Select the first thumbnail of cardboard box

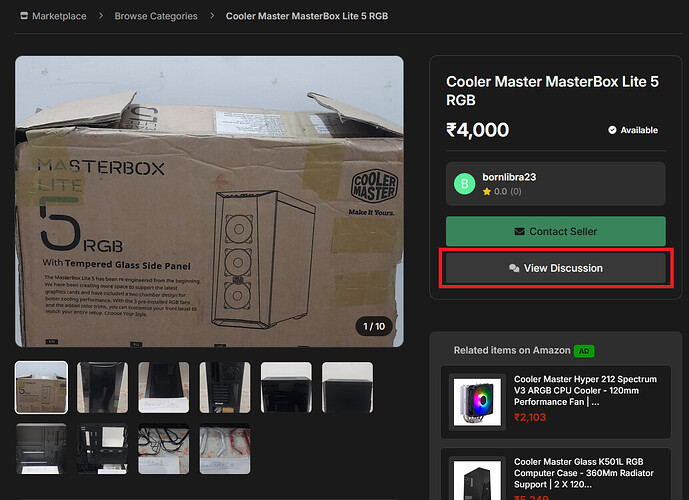point(42,387)
